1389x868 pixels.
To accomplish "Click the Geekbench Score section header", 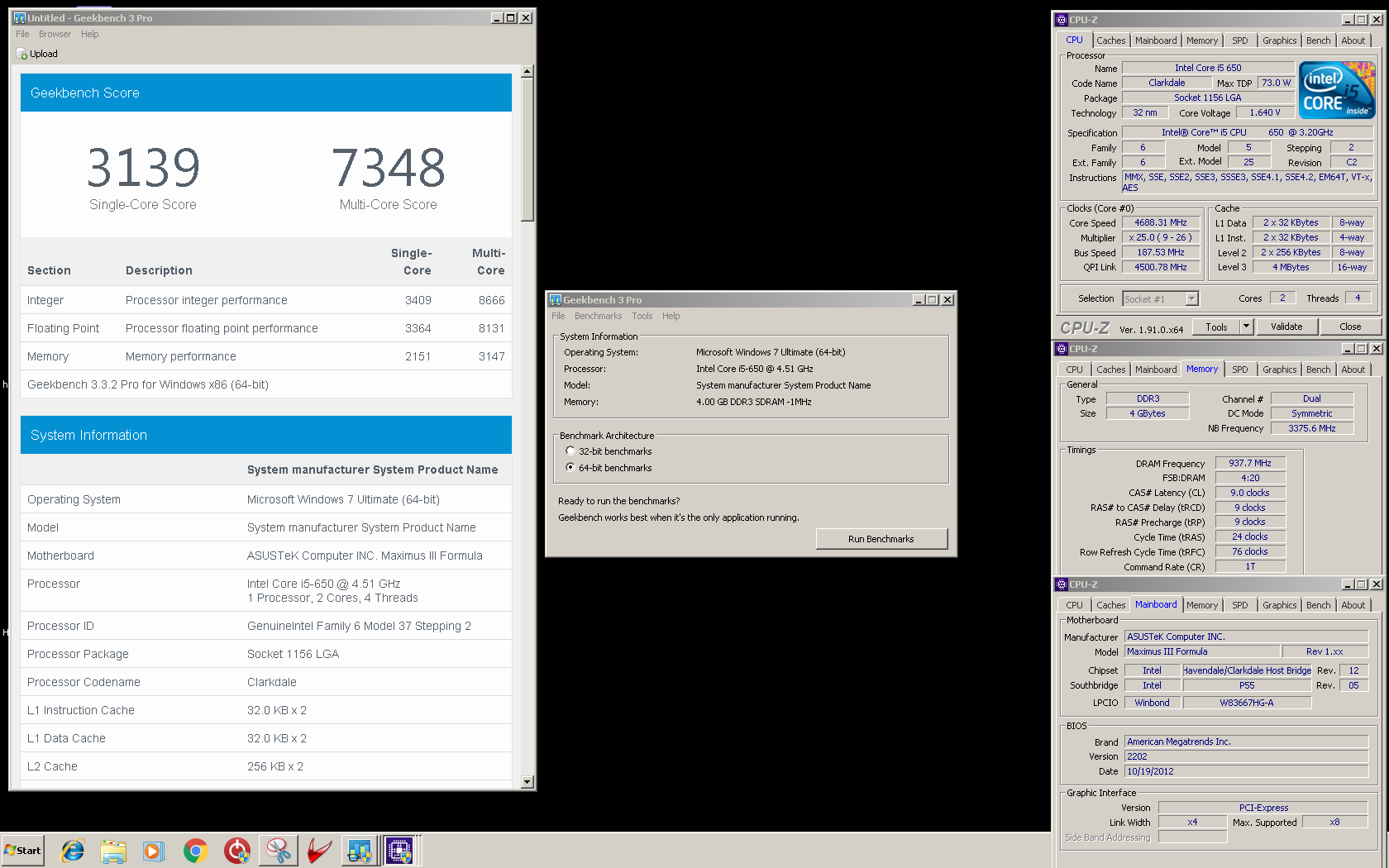I will (x=266, y=93).
